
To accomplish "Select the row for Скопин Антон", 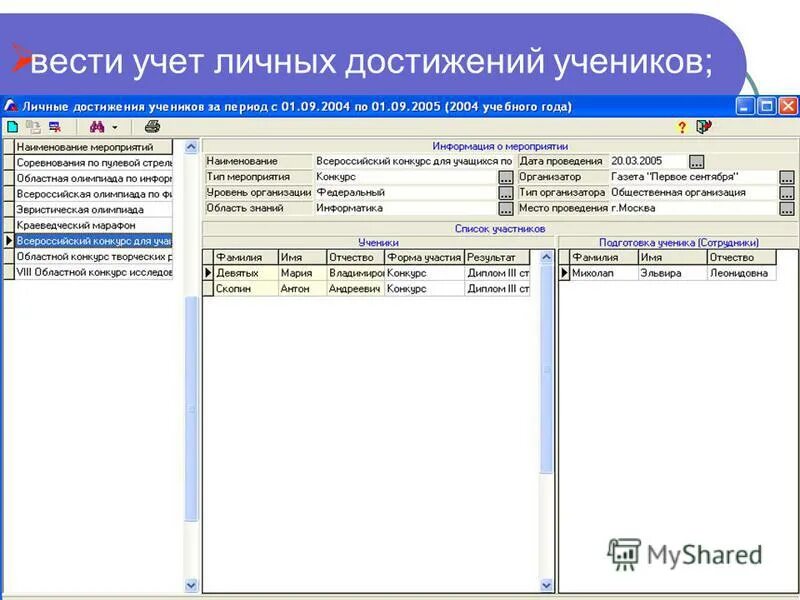I will tap(240, 289).
